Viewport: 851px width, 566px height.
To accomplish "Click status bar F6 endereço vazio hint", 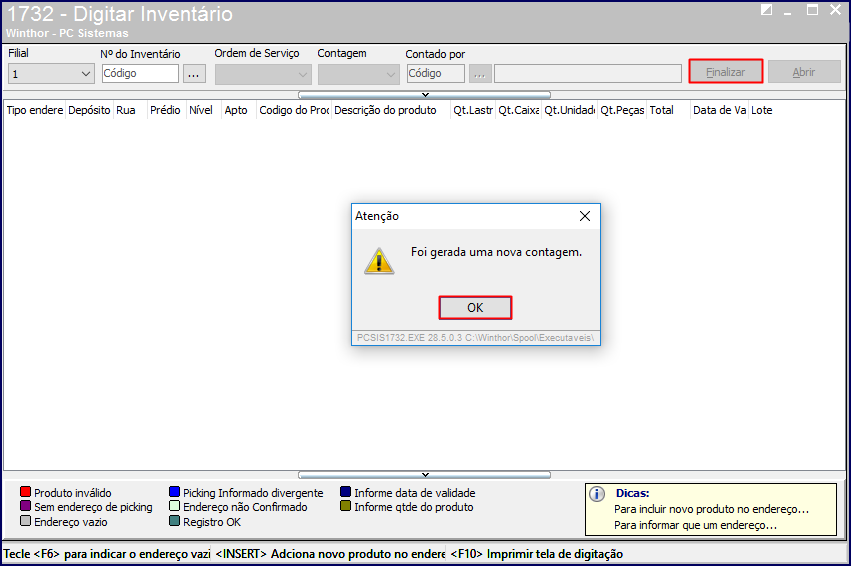I will (107, 554).
